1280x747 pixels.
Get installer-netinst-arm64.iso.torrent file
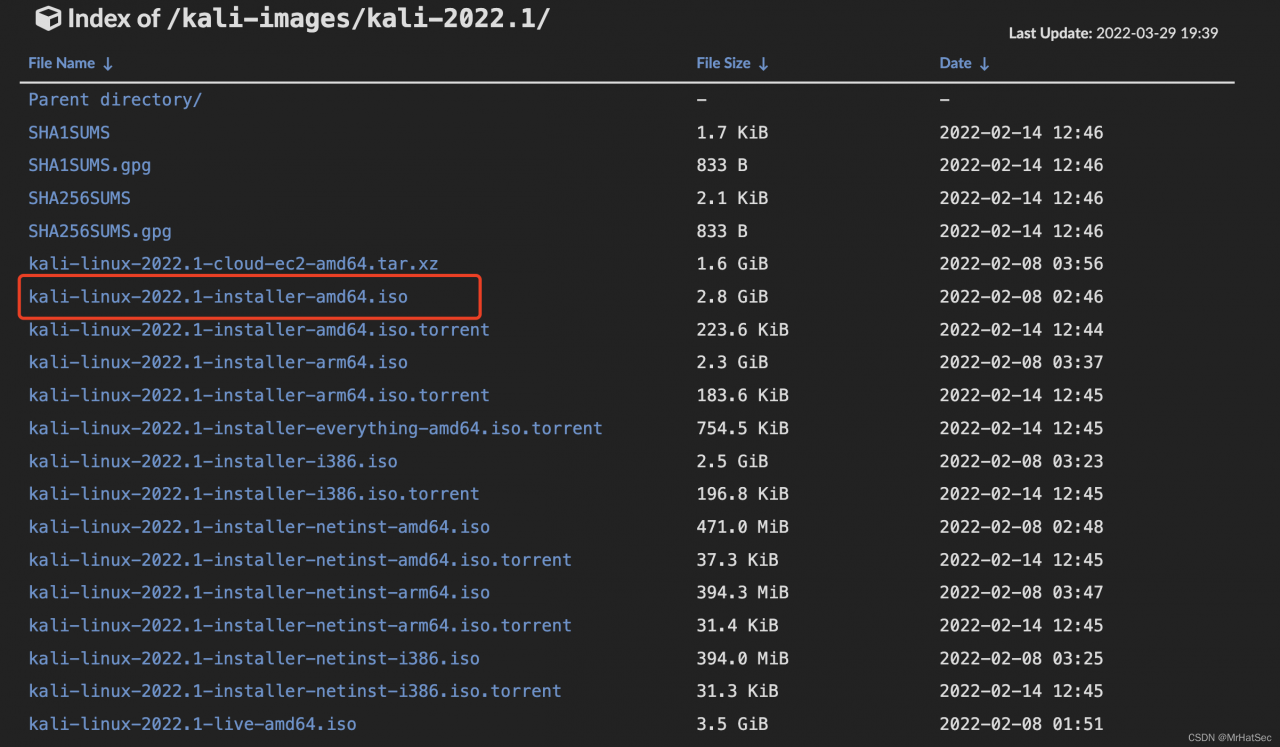(x=300, y=626)
